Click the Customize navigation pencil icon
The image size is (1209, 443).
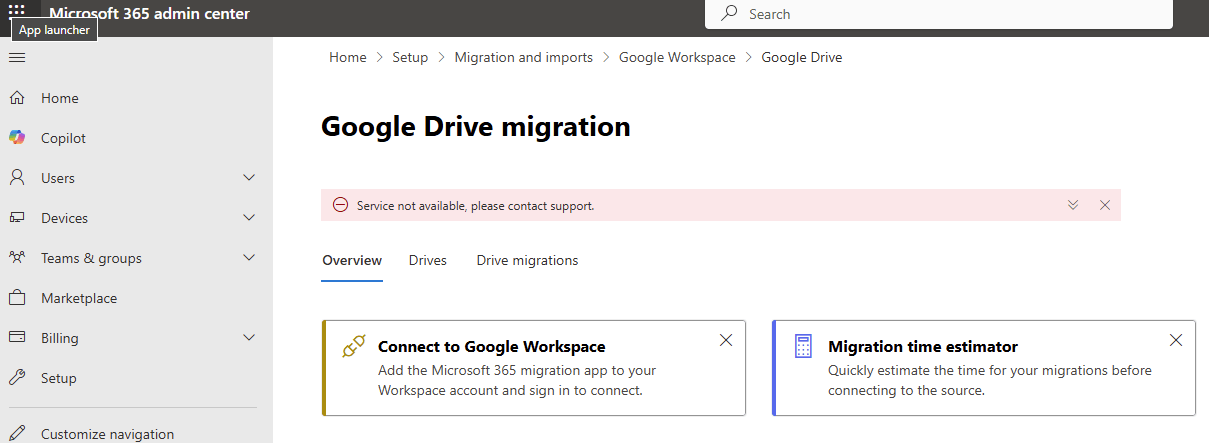click(17, 434)
